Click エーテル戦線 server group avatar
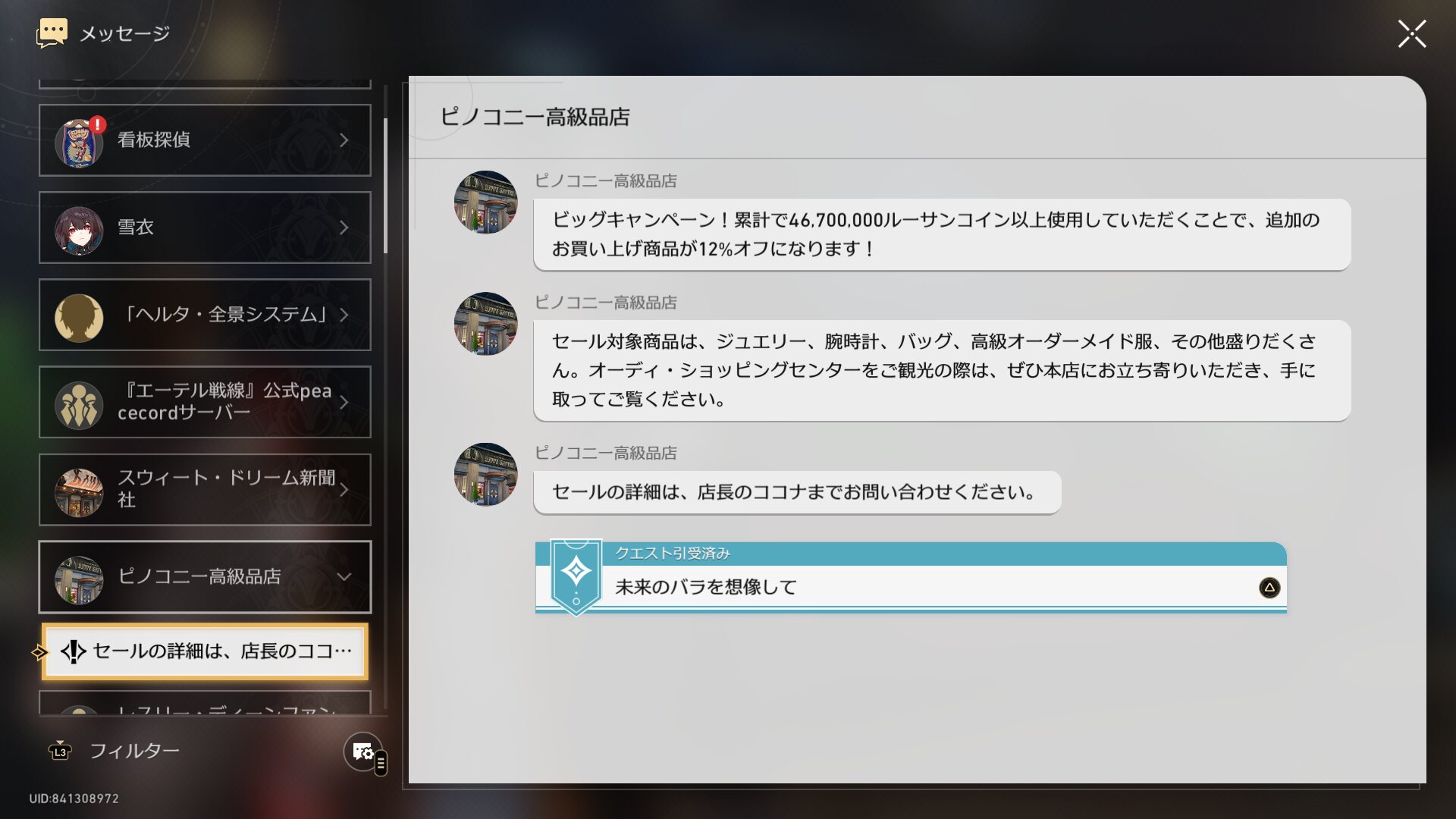Viewport: 1456px width, 819px height. (79, 404)
